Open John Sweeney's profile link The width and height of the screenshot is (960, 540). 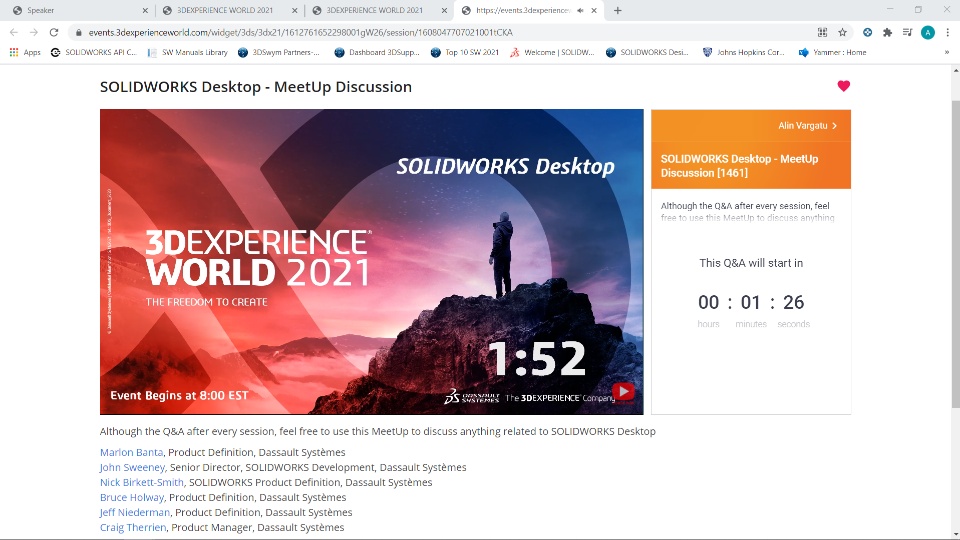[132, 467]
